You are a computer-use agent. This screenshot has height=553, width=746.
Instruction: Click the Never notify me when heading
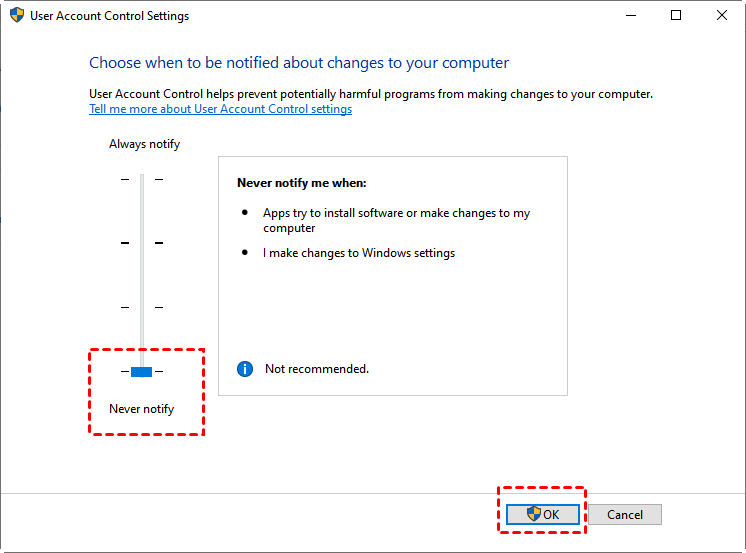[301, 183]
